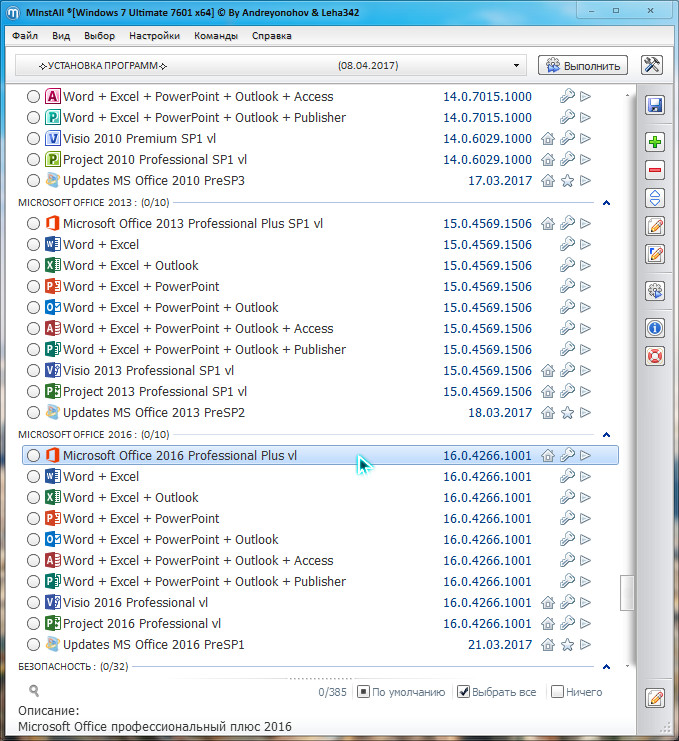Click the magnifier search icon
The image size is (679, 741).
[x=34, y=691]
